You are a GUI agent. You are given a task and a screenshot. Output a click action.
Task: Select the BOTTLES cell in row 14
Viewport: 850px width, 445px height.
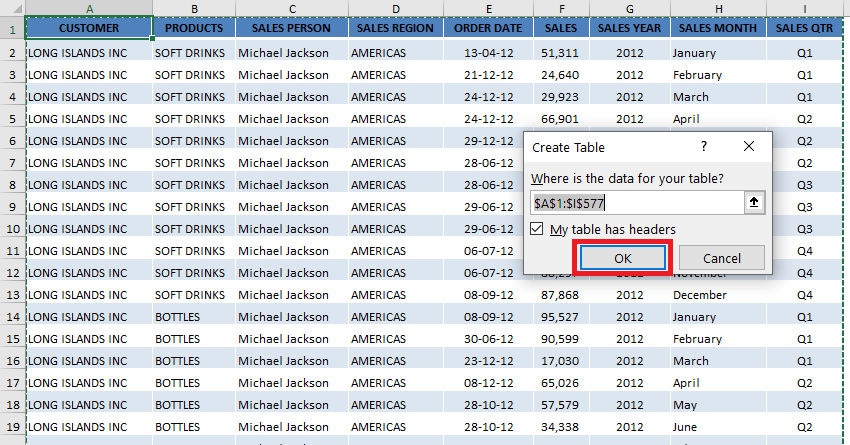[194, 317]
